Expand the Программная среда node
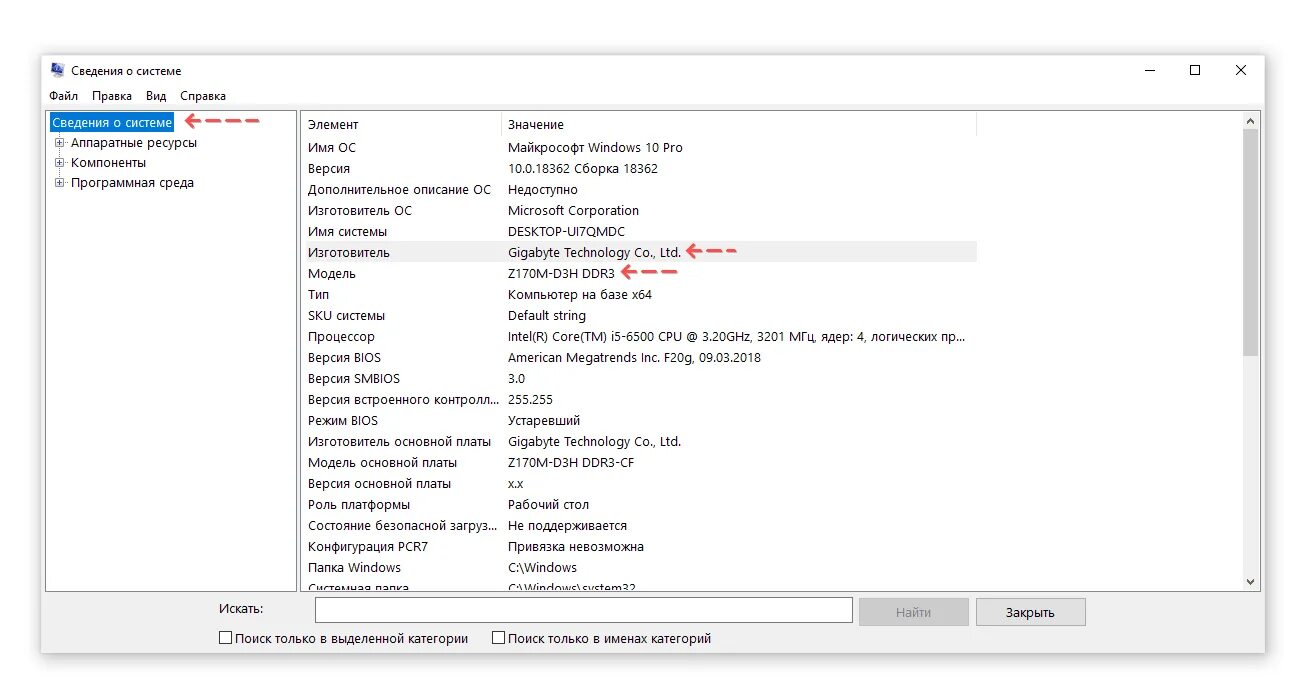Viewport: 1315px width, 699px height. pos(60,182)
